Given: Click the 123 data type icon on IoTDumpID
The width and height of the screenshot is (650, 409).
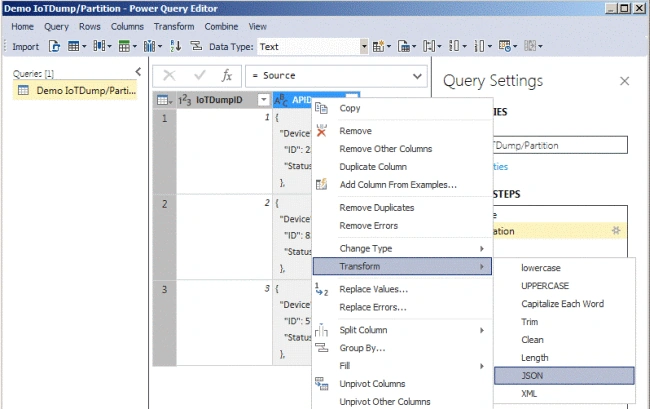Looking at the screenshot, I should [x=184, y=100].
